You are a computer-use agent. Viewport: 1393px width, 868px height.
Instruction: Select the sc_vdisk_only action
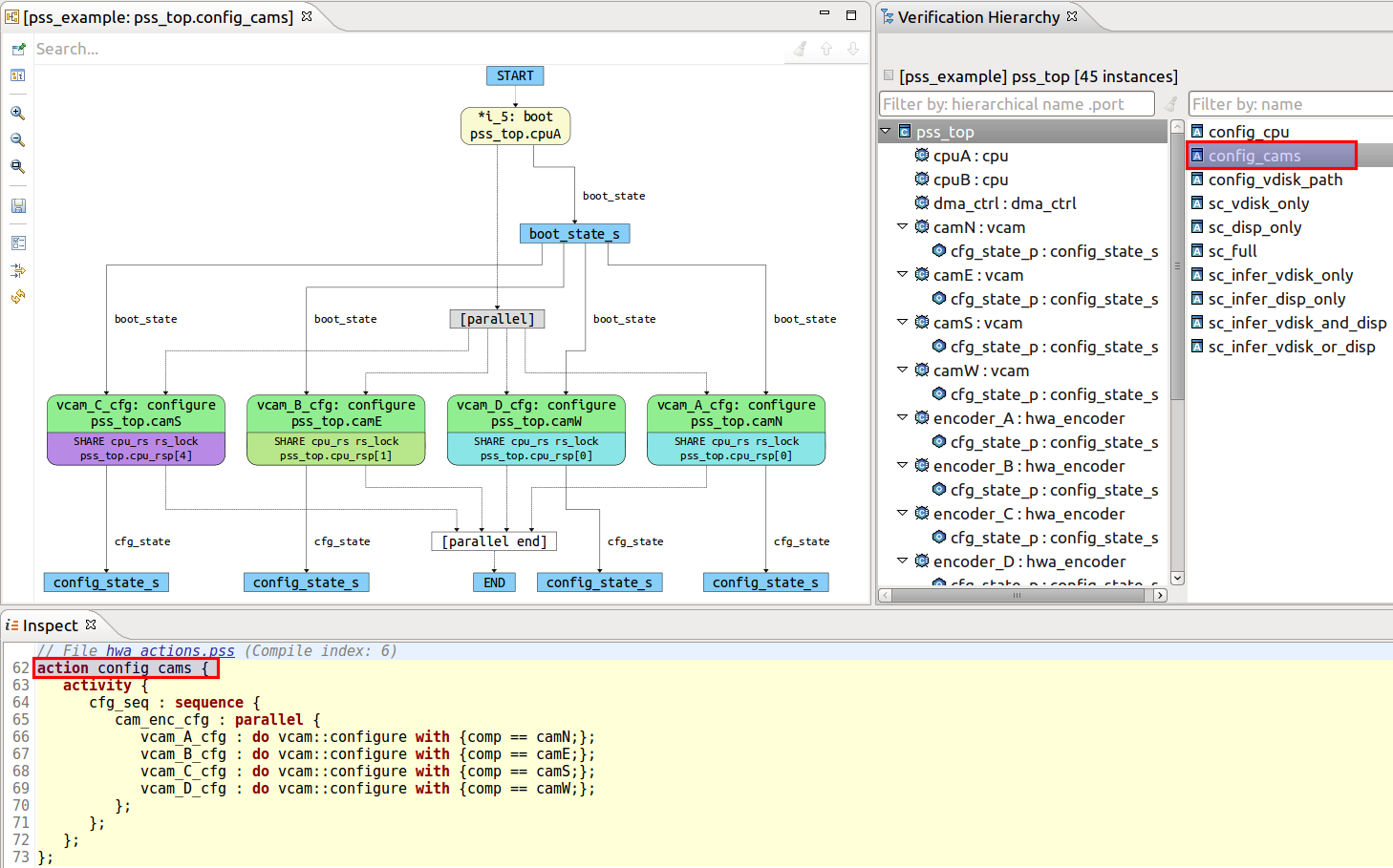tap(1258, 203)
